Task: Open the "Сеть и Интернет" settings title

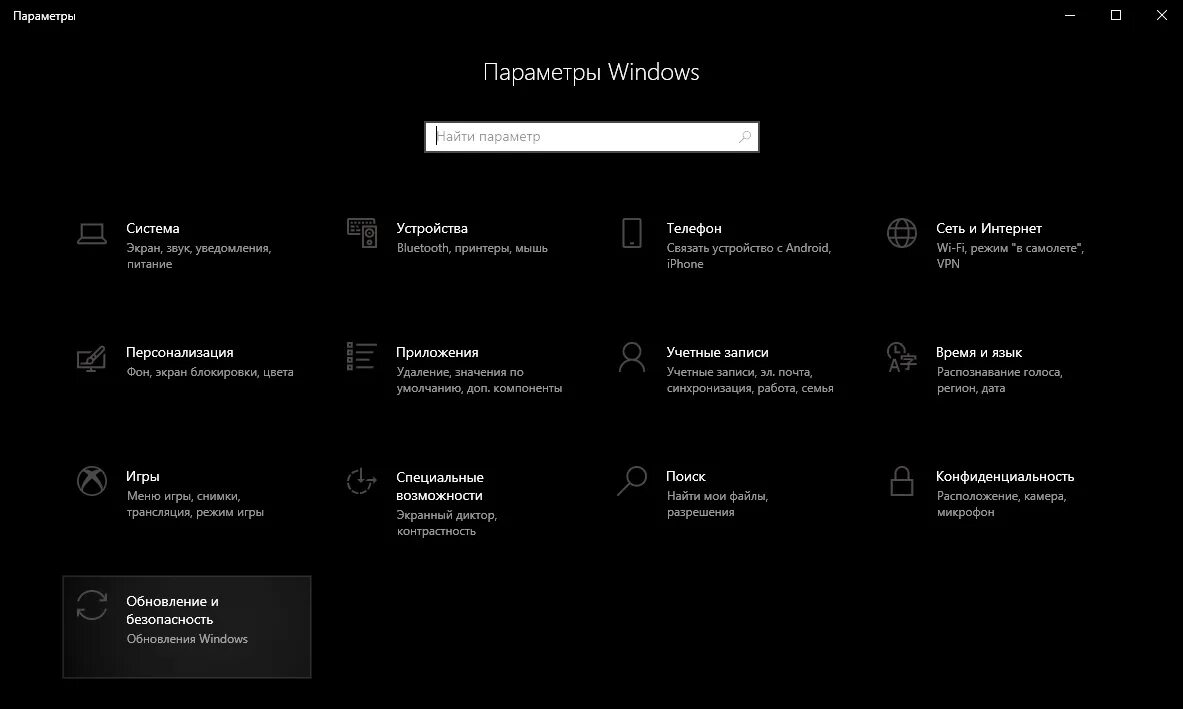Action: click(x=988, y=228)
